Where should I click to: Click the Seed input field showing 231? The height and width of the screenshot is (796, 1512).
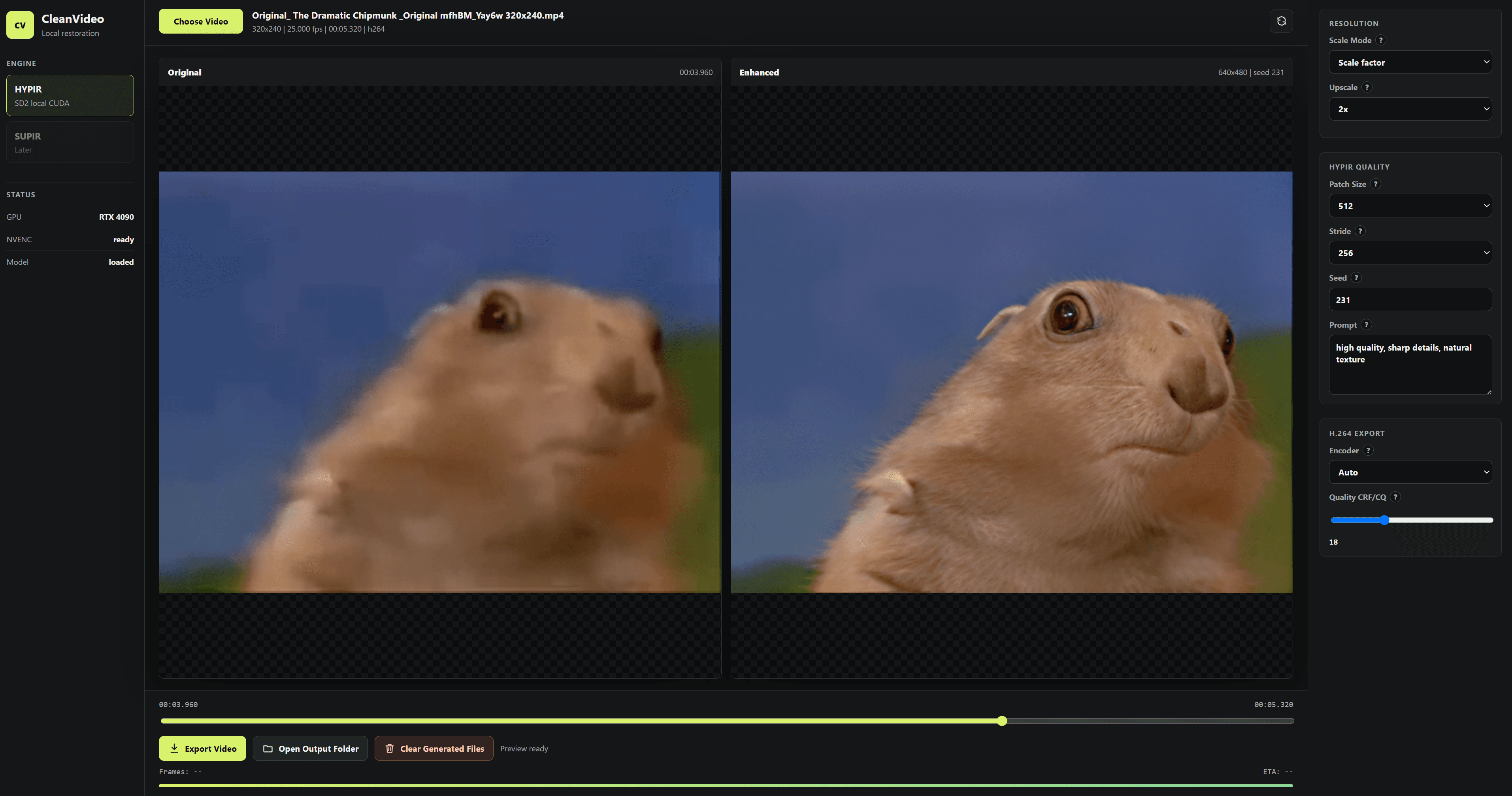1410,300
